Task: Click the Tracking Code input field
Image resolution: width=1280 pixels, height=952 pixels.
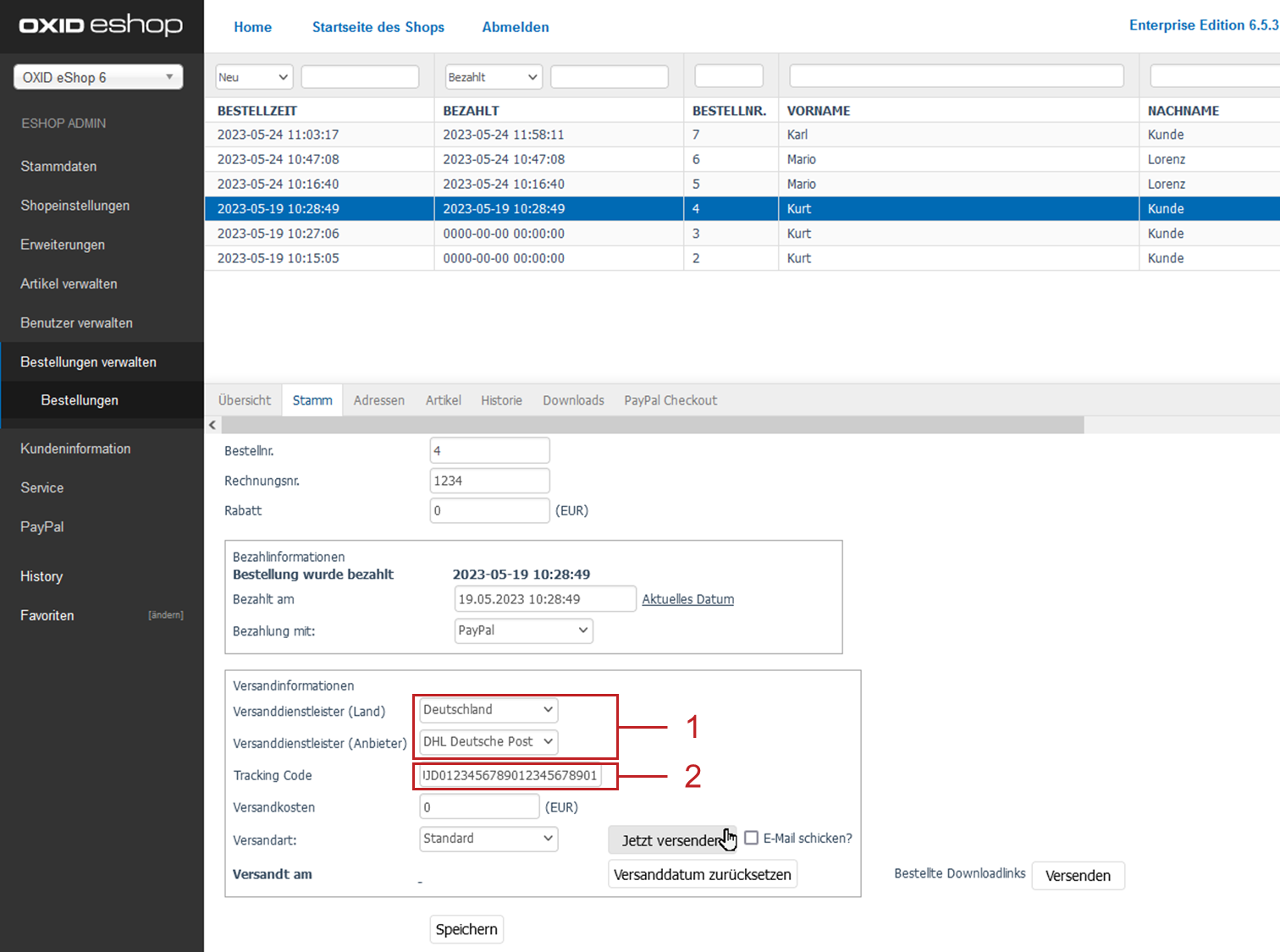Action: click(x=510, y=776)
